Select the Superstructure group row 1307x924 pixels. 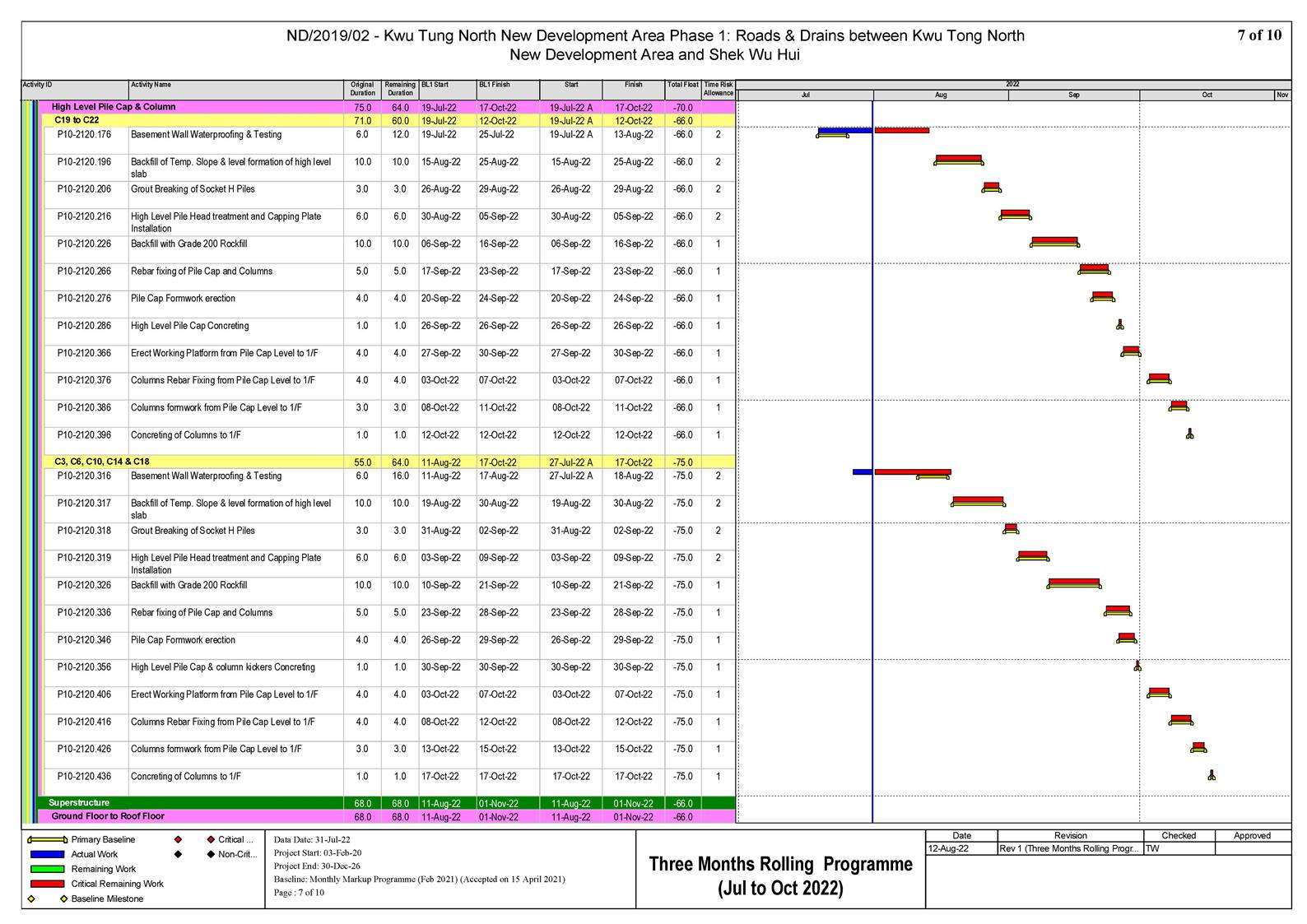[387, 803]
